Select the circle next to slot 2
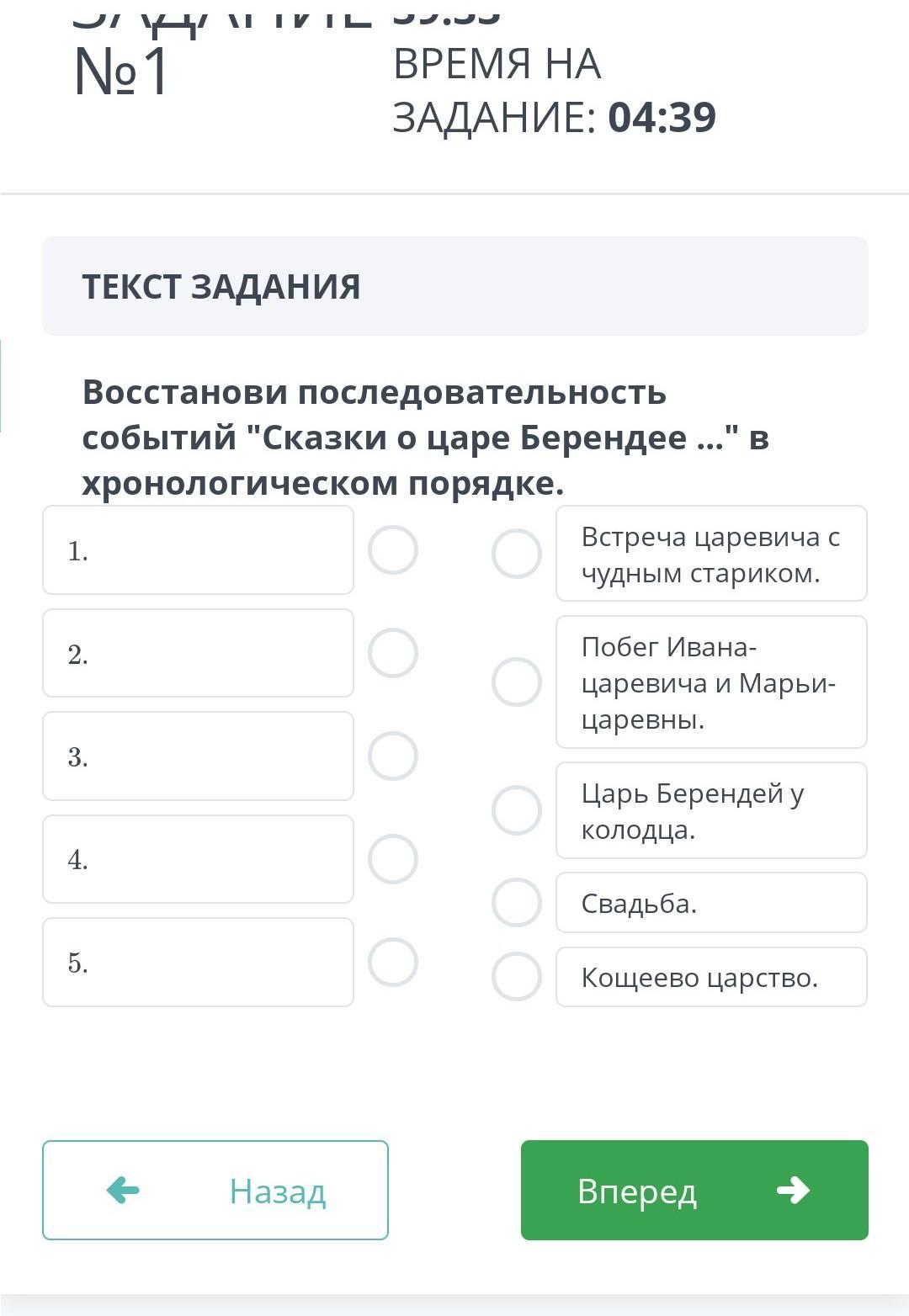Image resolution: width=909 pixels, height=1316 pixels. (x=393, y=653)
